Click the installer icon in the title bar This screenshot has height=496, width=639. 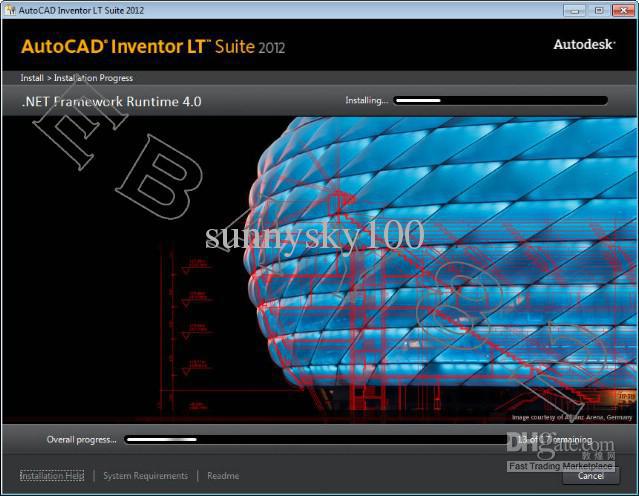click(x=10, y=9)
